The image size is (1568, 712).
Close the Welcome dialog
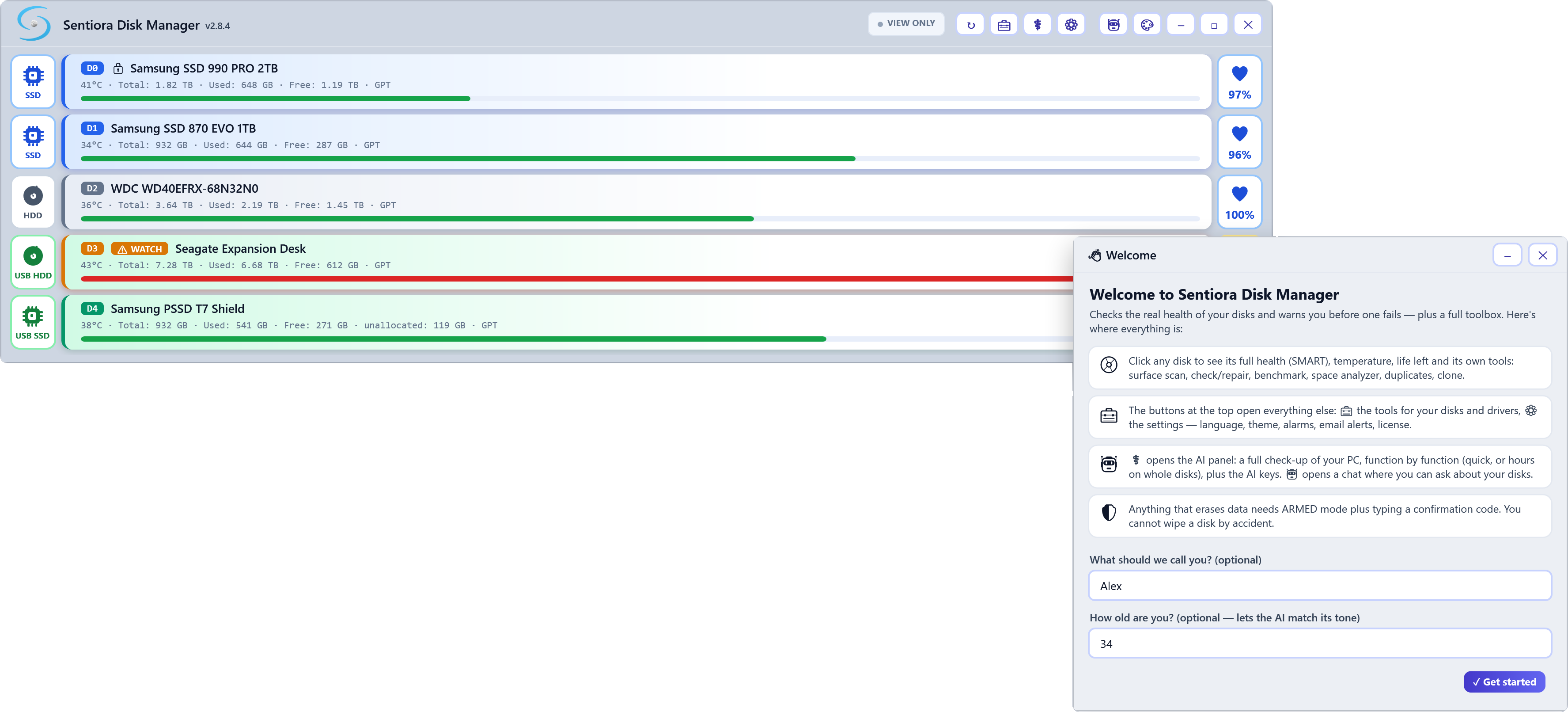click(1542, 255)
